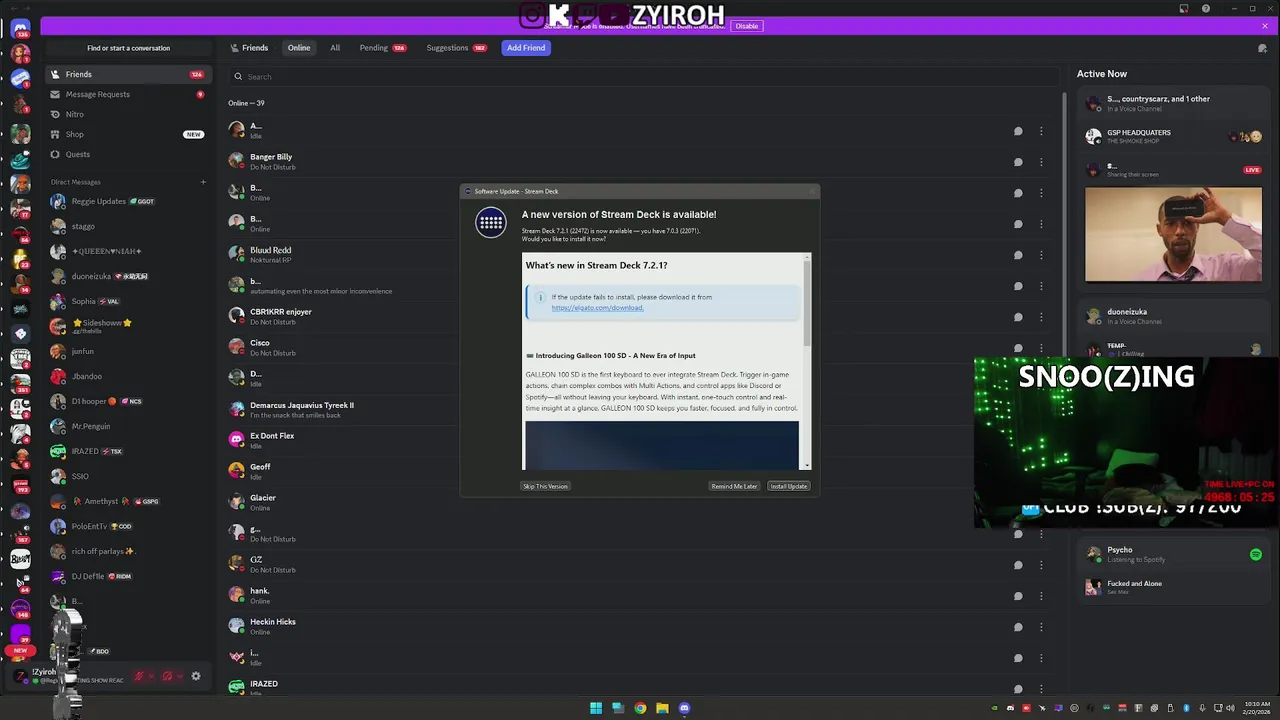The width and height of the screenshot is (1280, 720).
Task: Open Friends in the DM sidebar
Action: [128, 74]
